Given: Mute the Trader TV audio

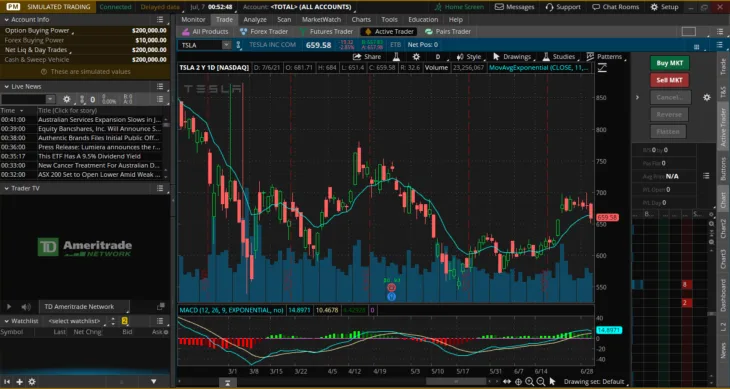Looking at the screenshot, I should tap(26, 307).
